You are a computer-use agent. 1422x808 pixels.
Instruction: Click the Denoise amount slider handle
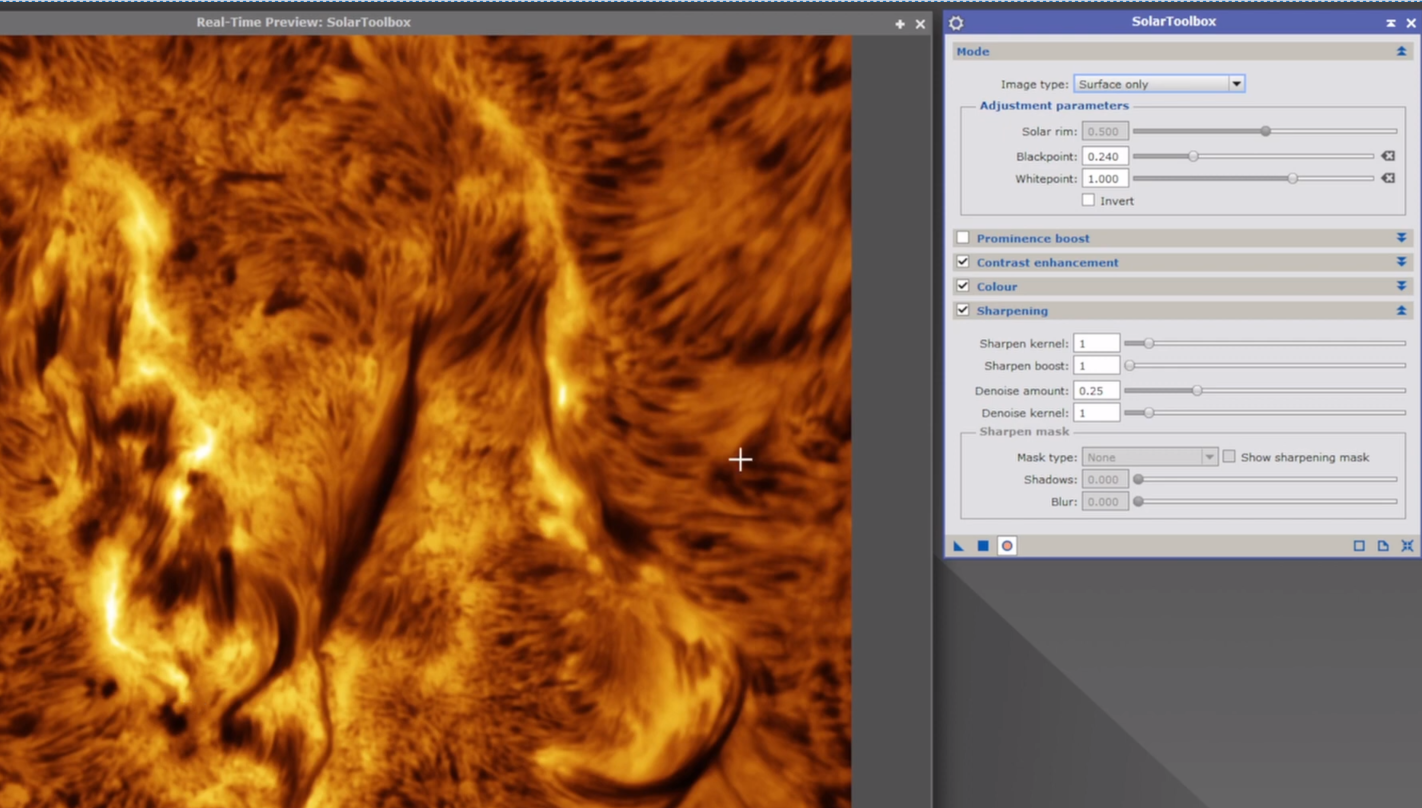coord(1197,390)
